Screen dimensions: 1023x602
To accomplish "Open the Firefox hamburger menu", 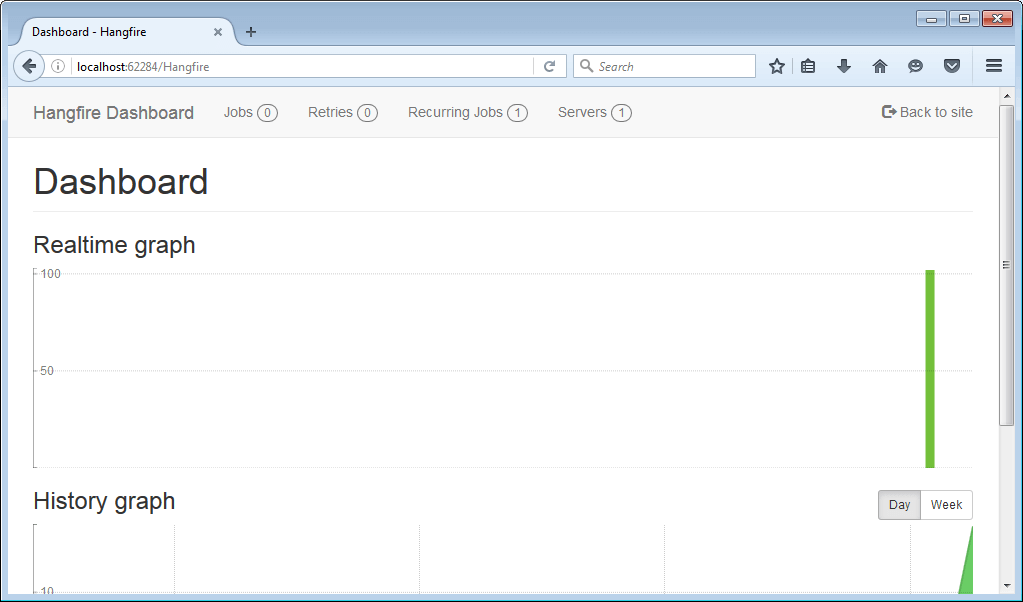I will point(994,66).
